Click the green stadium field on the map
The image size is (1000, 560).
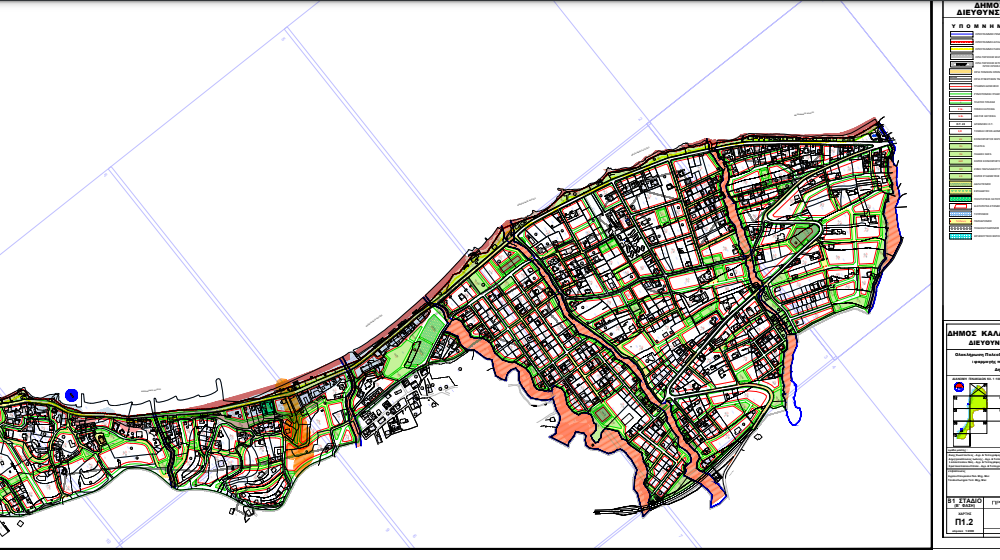pos(415,348)
